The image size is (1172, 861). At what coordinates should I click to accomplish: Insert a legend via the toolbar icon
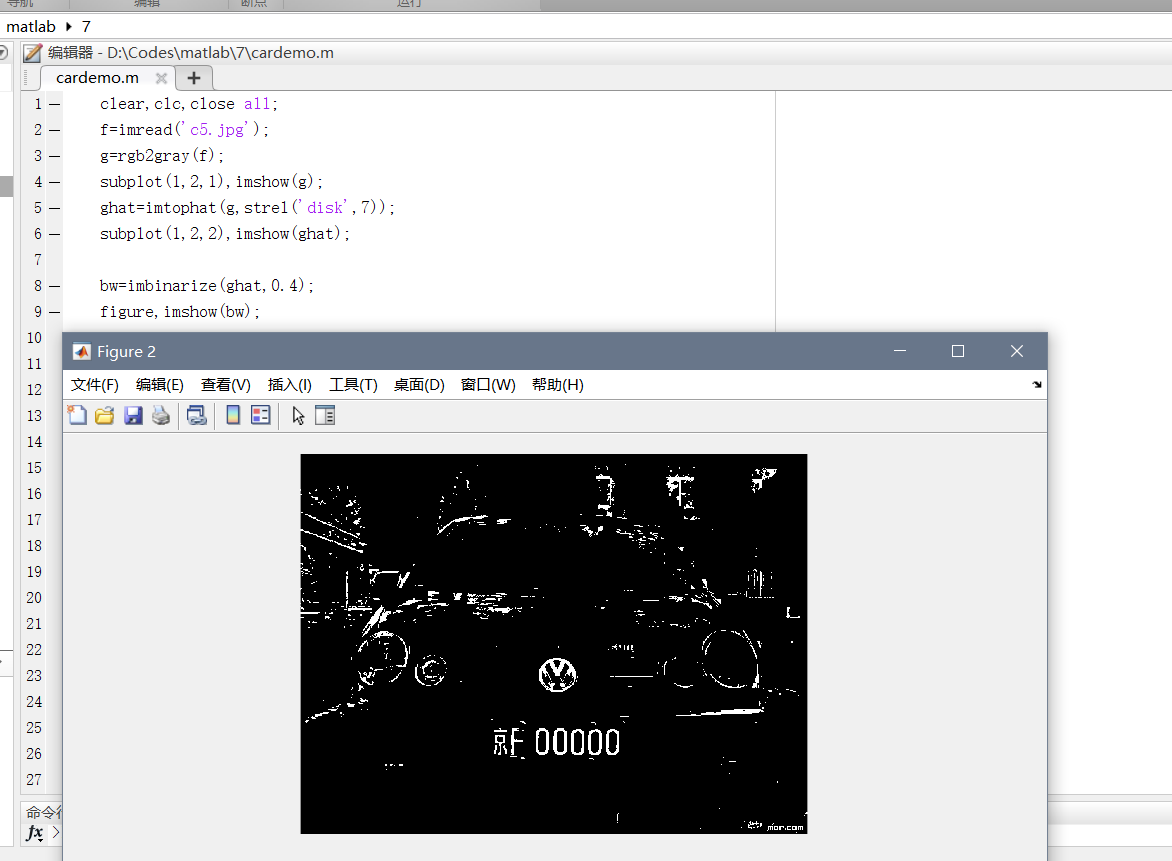tap(261, 416)
